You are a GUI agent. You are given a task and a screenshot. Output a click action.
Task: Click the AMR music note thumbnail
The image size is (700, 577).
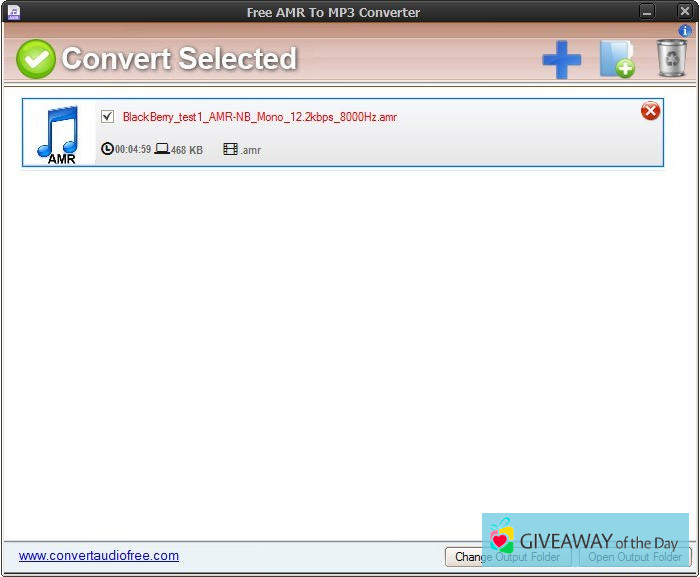[x=59, y=133]
